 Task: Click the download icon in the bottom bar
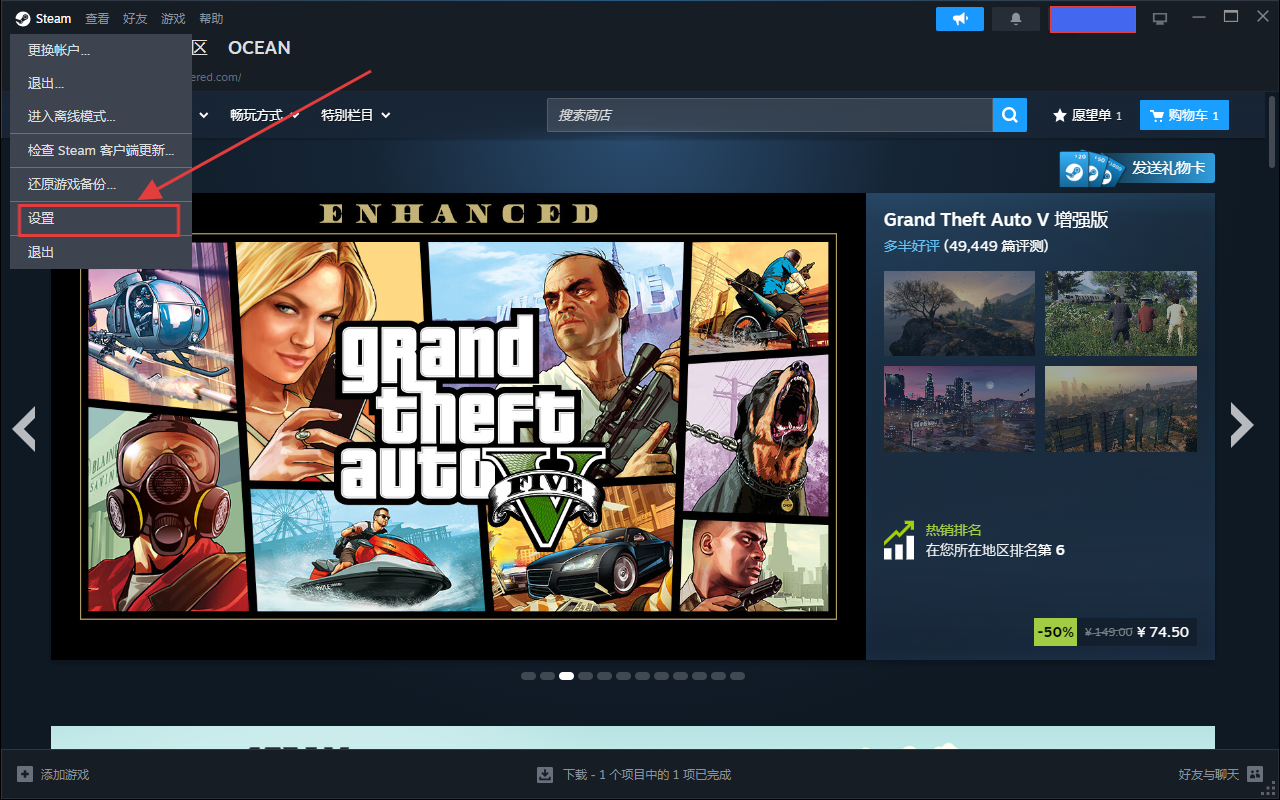click(x=545, y=774)
